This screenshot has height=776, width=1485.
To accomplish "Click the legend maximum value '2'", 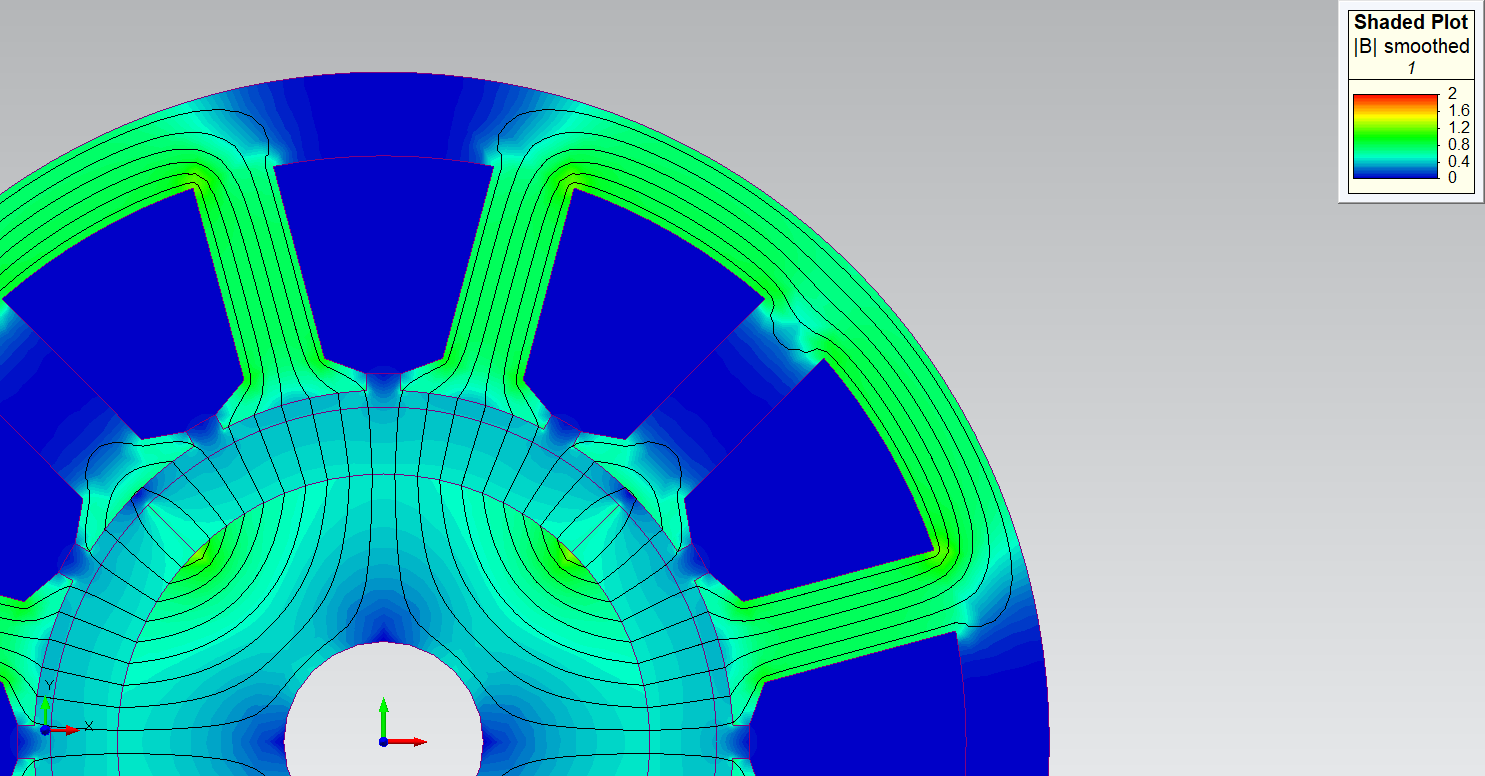I will pyautogui.click(x=1452, y=93).
